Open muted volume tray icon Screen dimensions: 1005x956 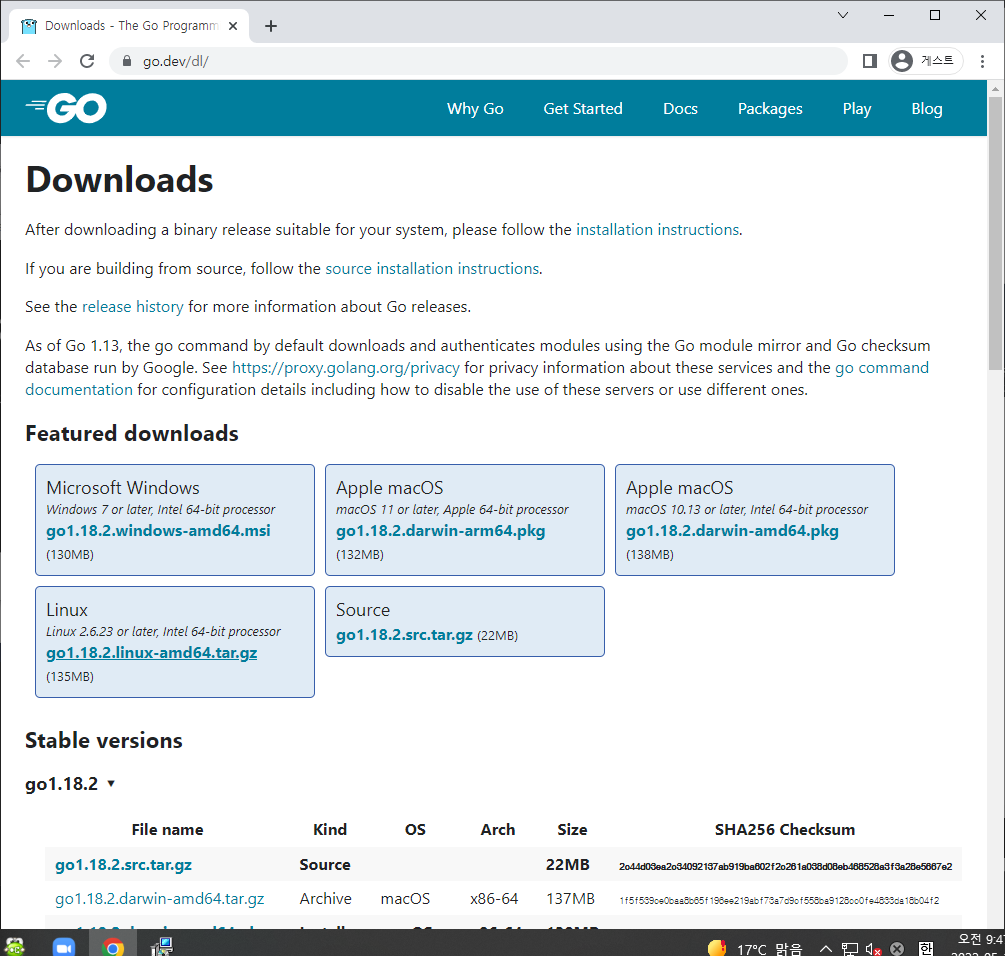(873, 949)
